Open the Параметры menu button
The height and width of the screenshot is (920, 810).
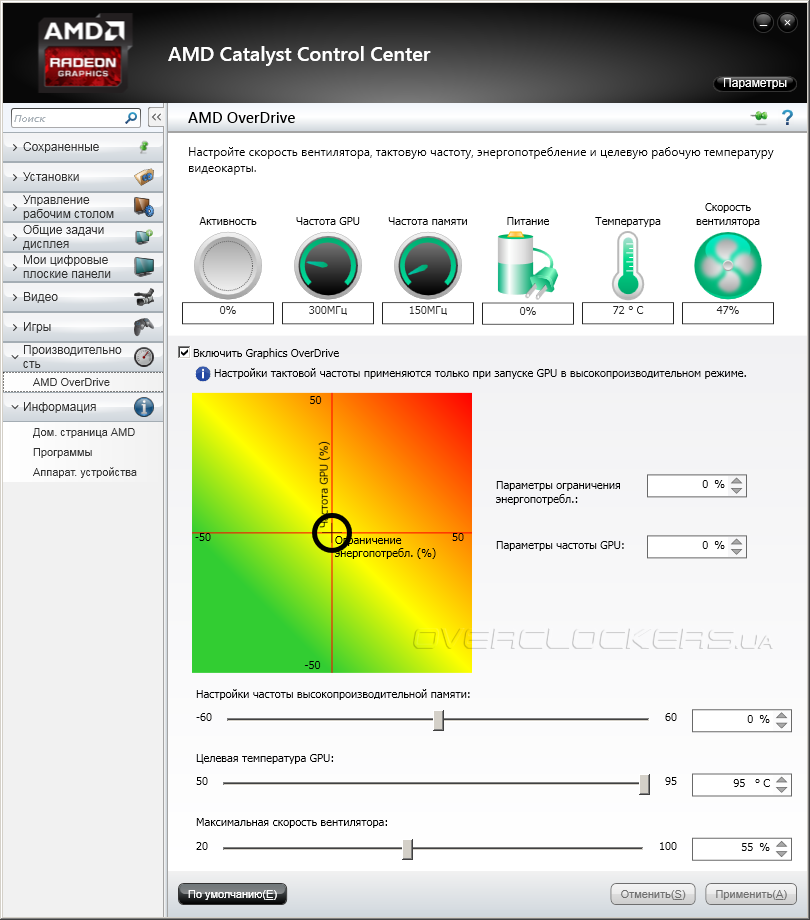[754, 83]
